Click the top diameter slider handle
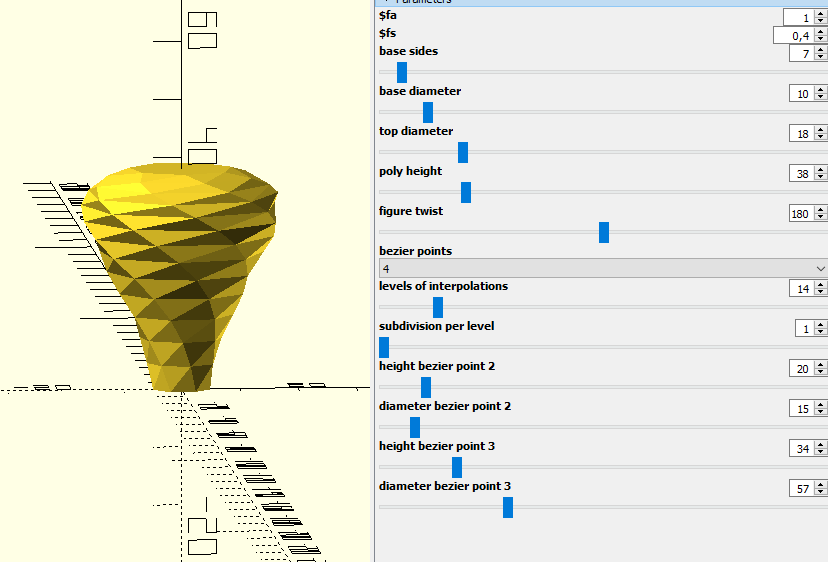Viewport: 828px width, 562px height. tap(463, 153)
